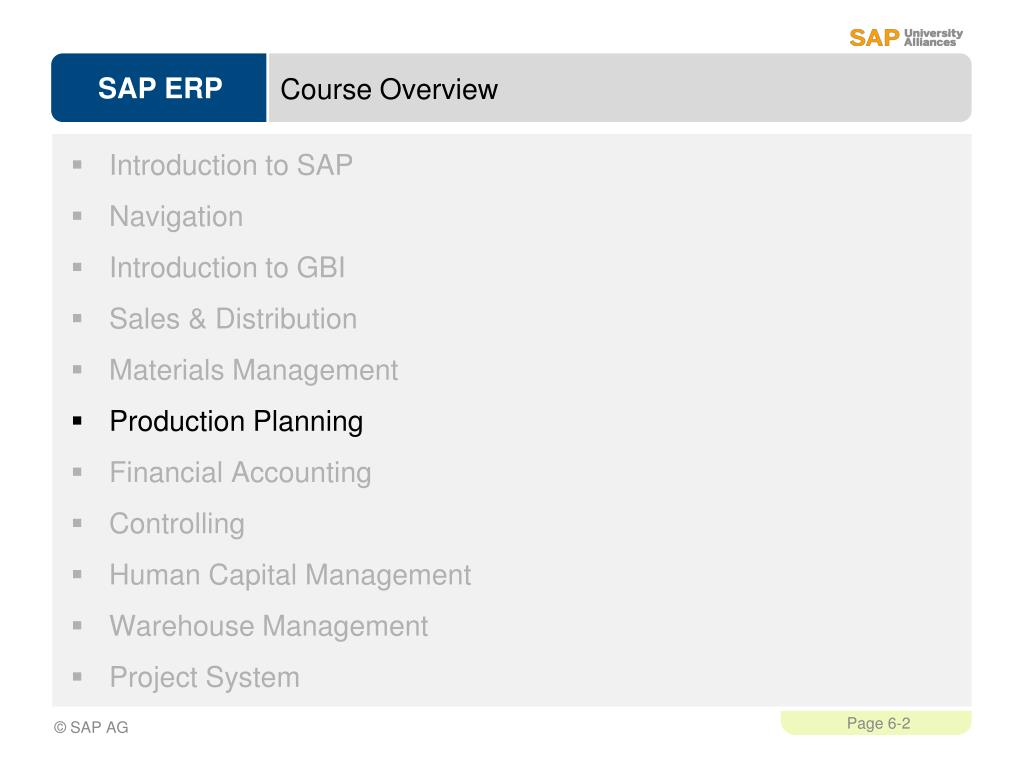Select the Navigation topic
The image size is (1024, 768).
[x=176, y=216]
